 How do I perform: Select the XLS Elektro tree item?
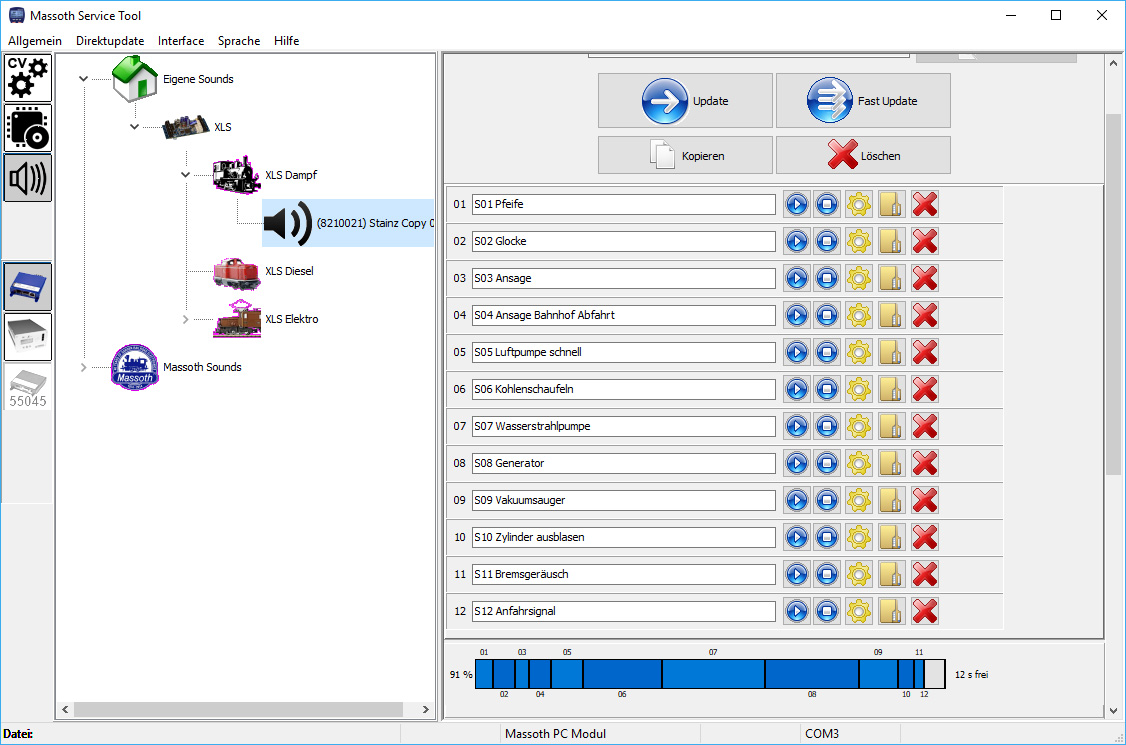292,319
